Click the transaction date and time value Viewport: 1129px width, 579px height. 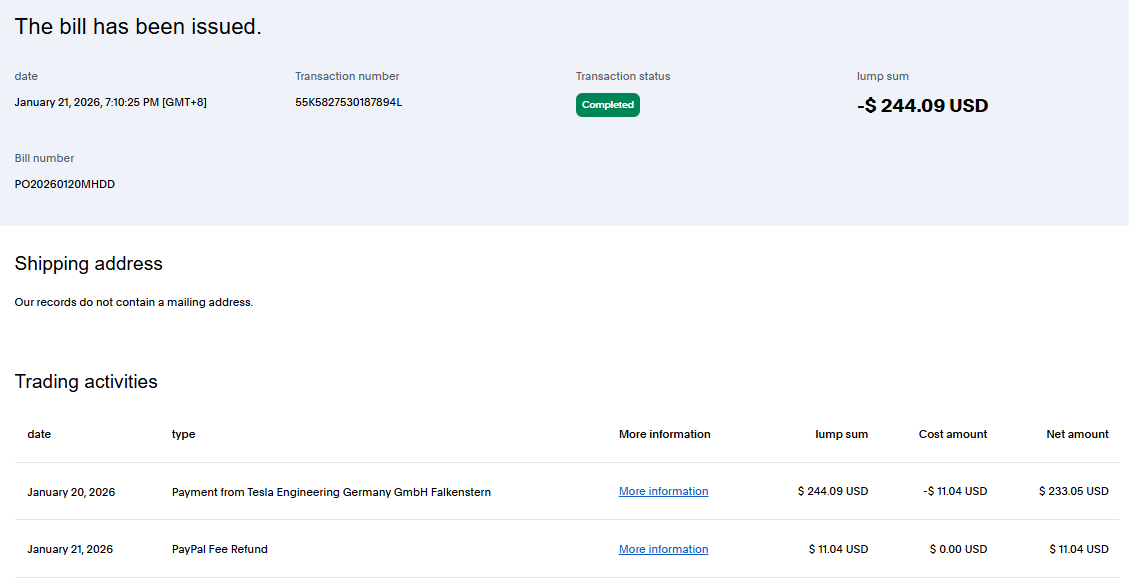coord(110,102)
